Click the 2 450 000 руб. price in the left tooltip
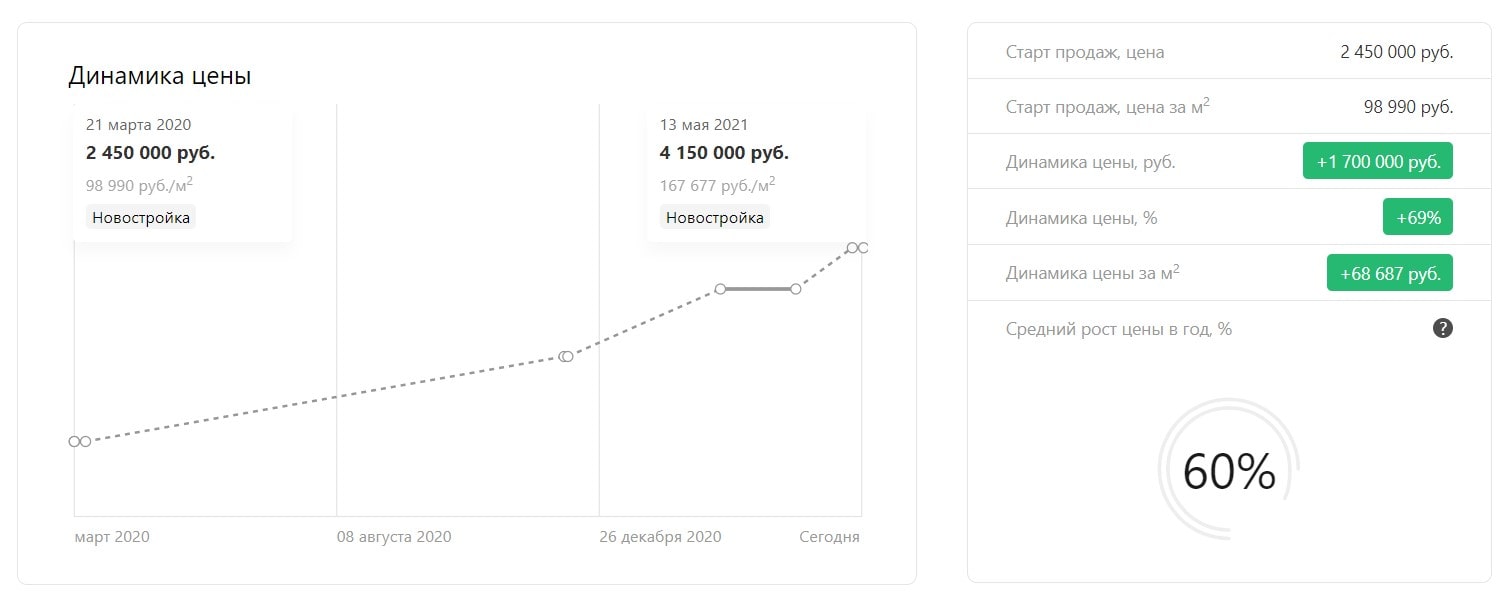Screen dimensions: 1508x601 [x=150, y=153]
